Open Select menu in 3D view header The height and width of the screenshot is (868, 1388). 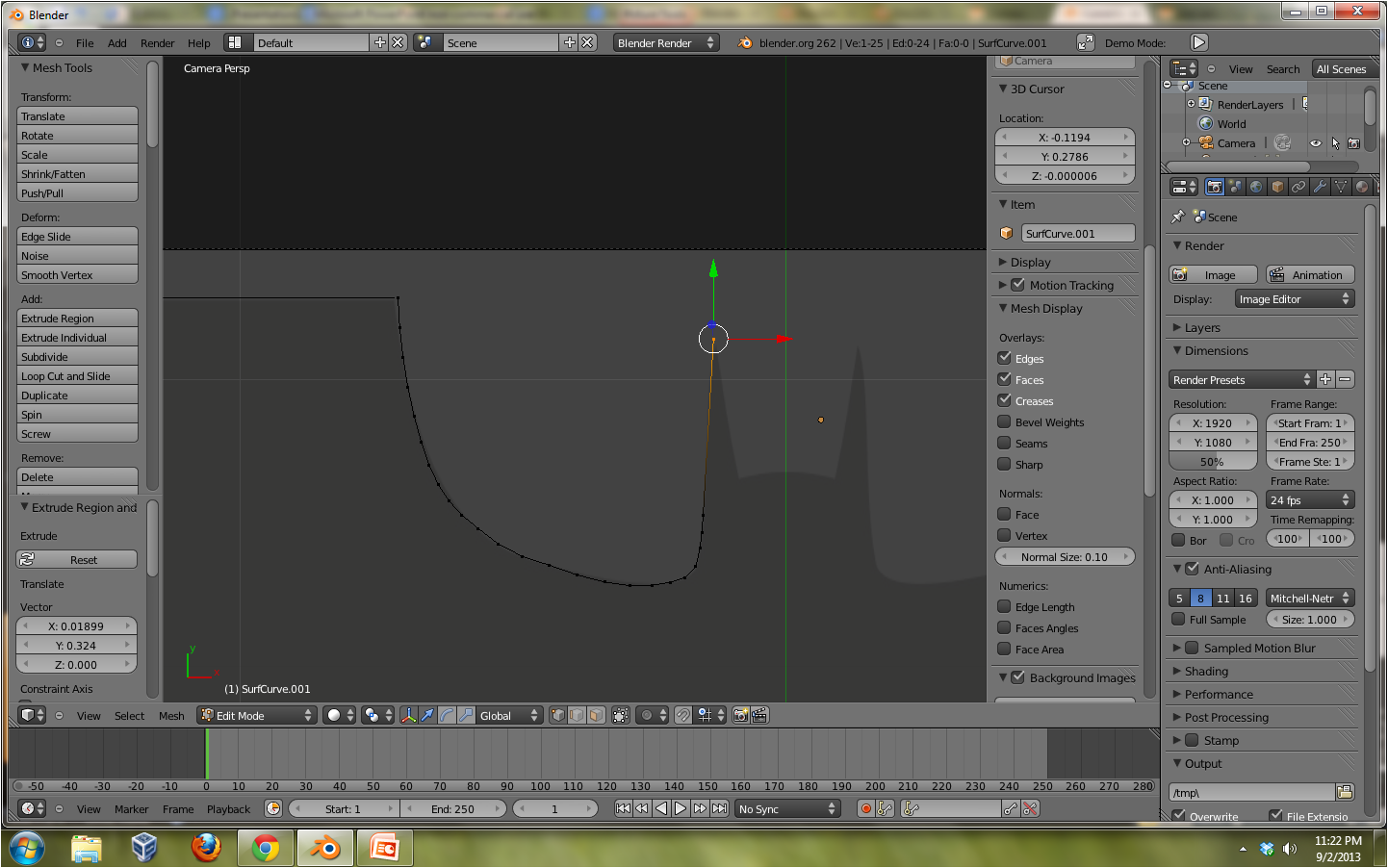(x=129, y=715)
